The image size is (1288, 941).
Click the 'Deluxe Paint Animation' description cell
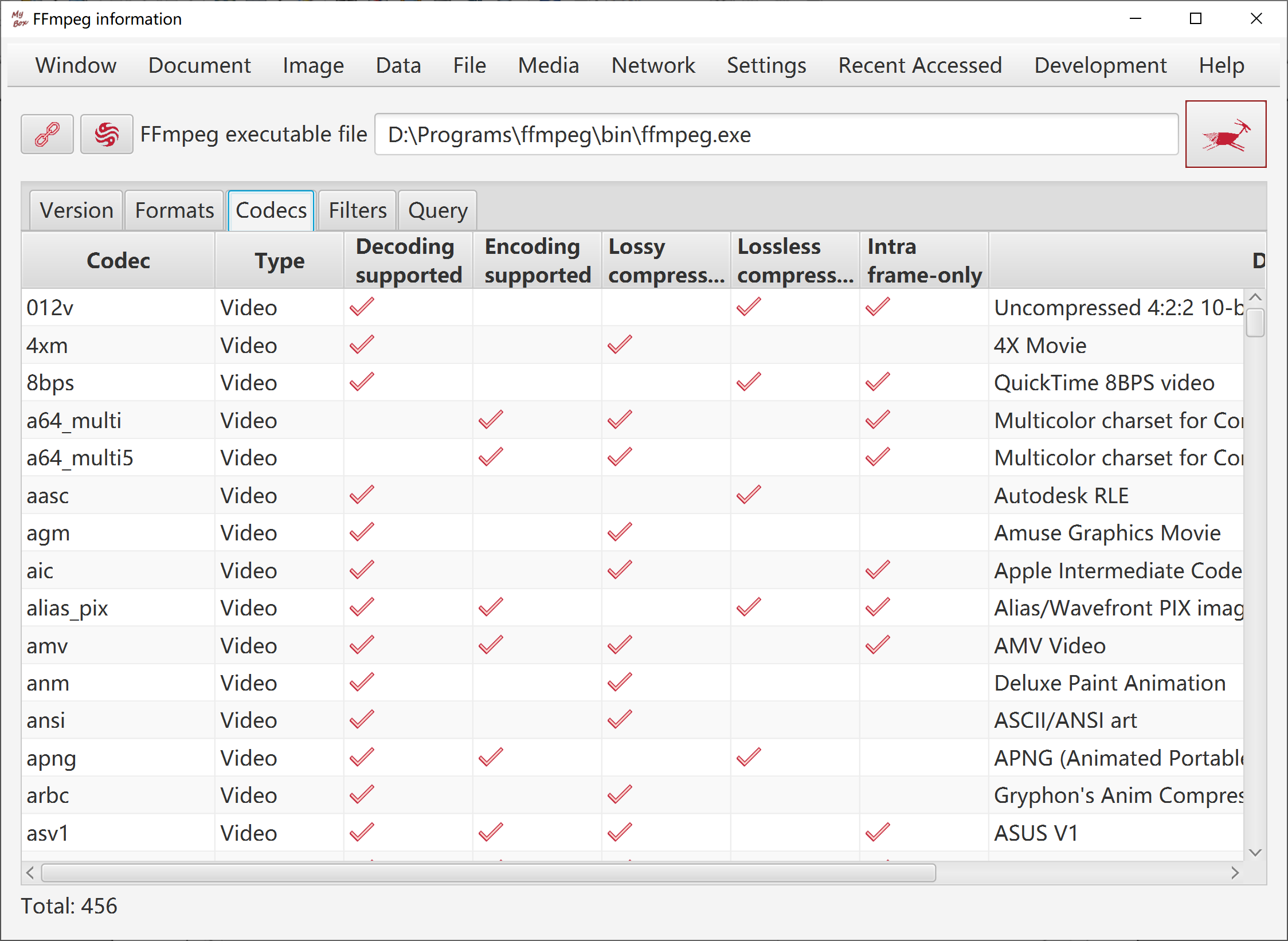pos(1117,683)
